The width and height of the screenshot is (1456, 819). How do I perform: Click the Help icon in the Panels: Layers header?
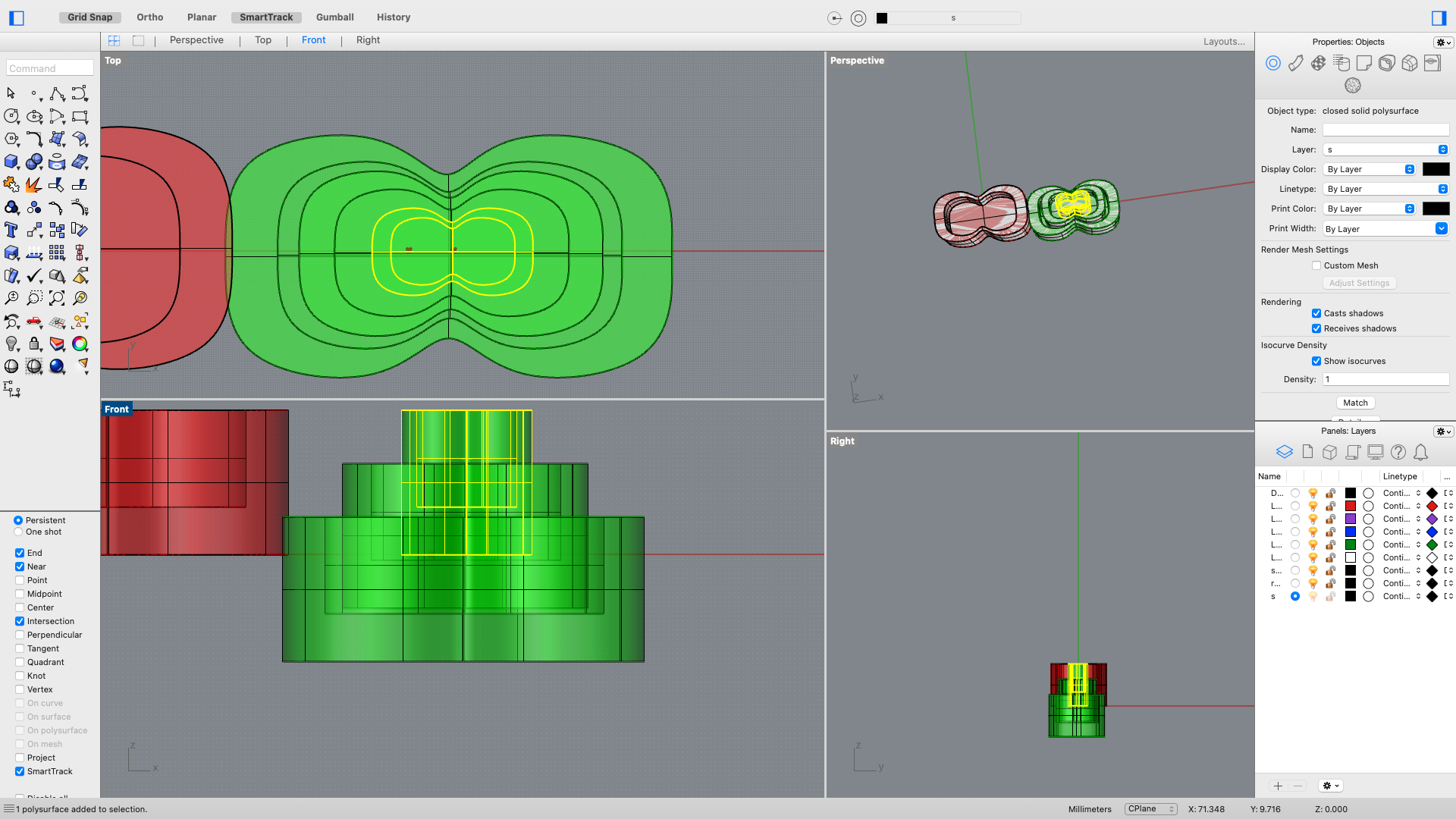[x=1398, y=452]
